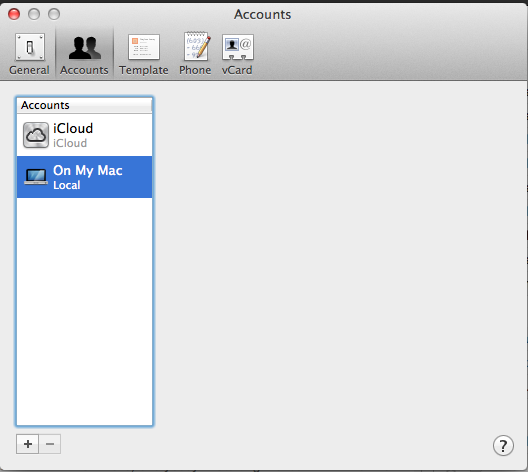Remove selected account with minus button
Image resolution: width=528 pixels, height=472 pixels.
50,444
